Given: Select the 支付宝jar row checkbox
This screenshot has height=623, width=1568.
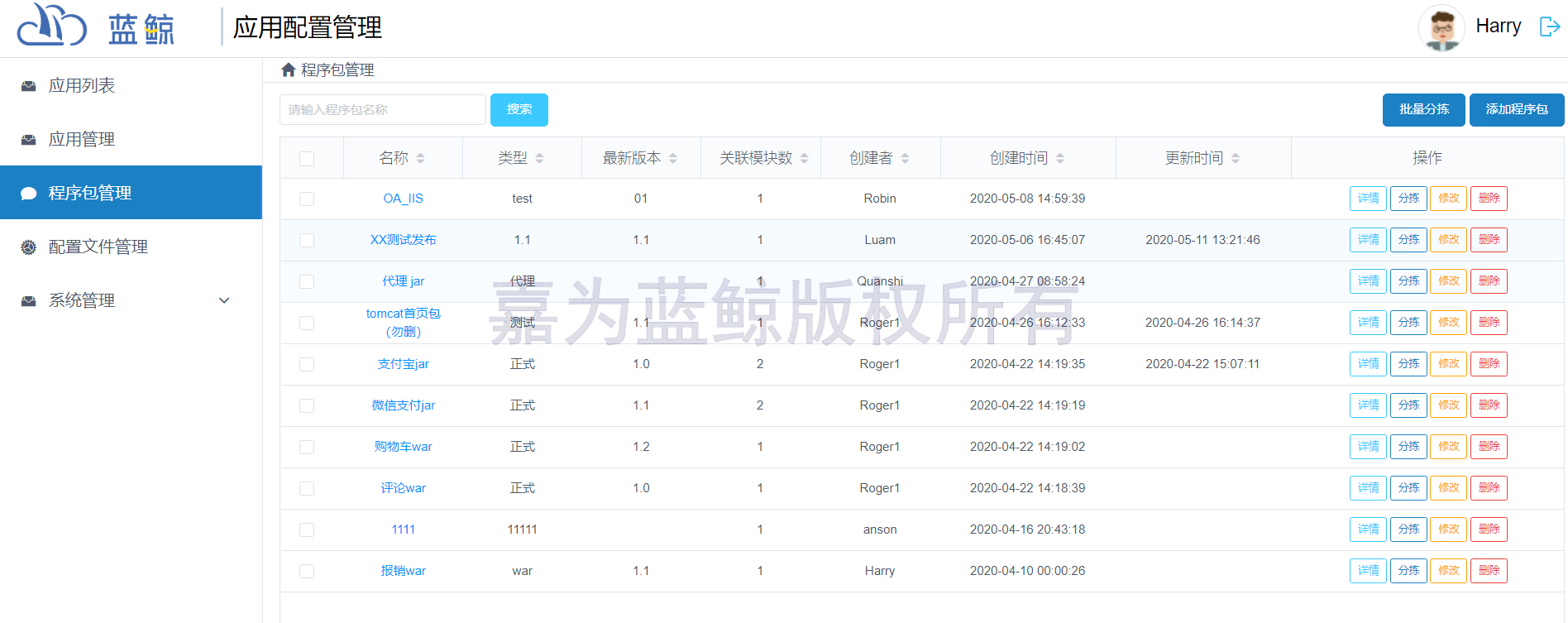Looking at the screenshot, I should coord(307,364).
